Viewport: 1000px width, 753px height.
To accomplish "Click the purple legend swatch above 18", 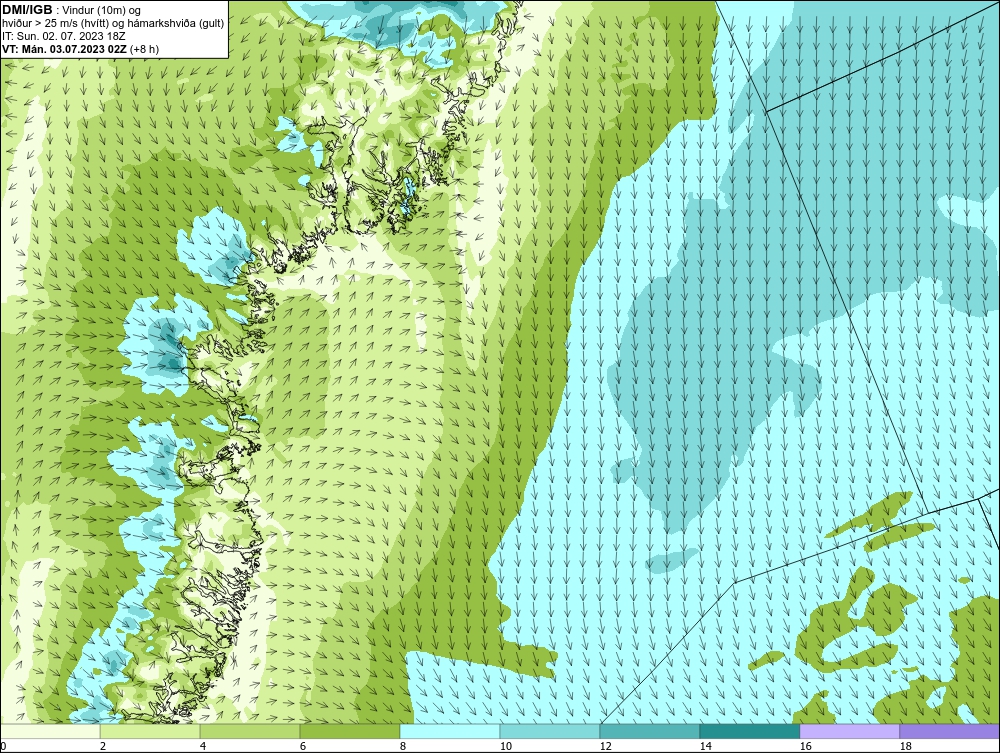I will click(950, 731).
